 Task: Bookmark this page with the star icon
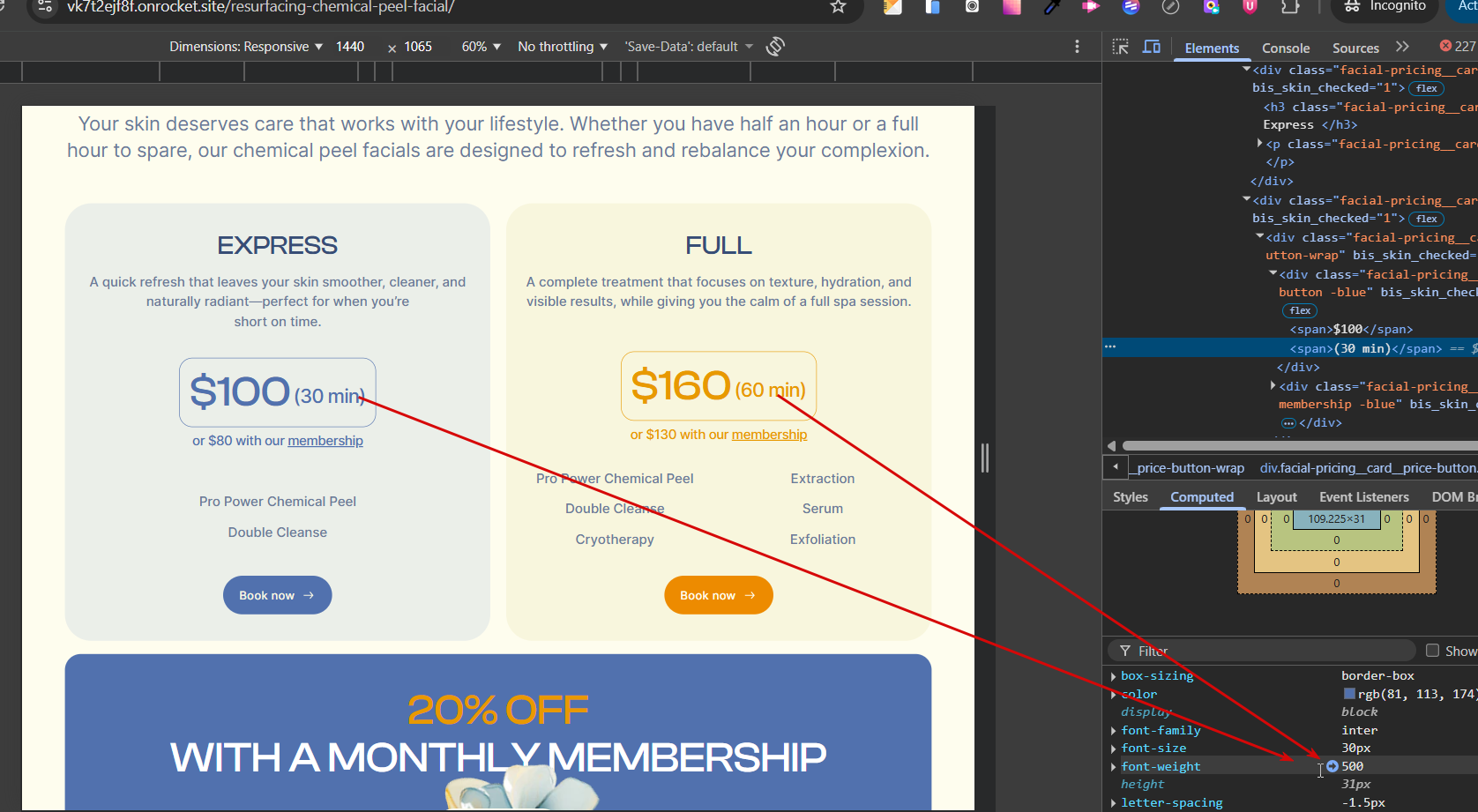coord(838,7)
